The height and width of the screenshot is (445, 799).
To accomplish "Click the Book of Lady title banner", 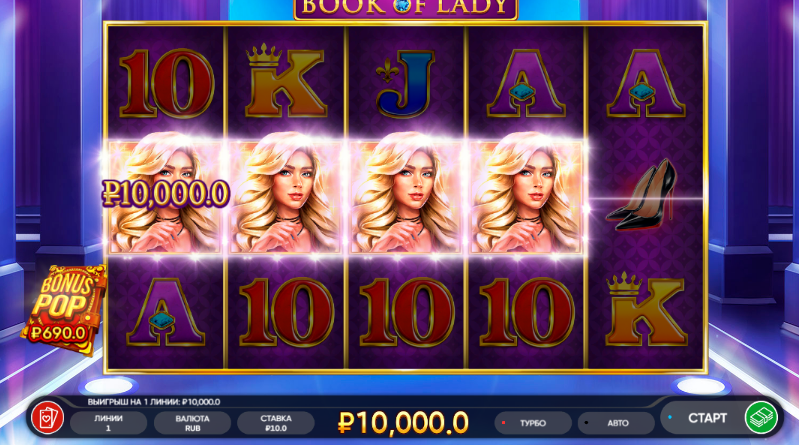I will (406, 8).
